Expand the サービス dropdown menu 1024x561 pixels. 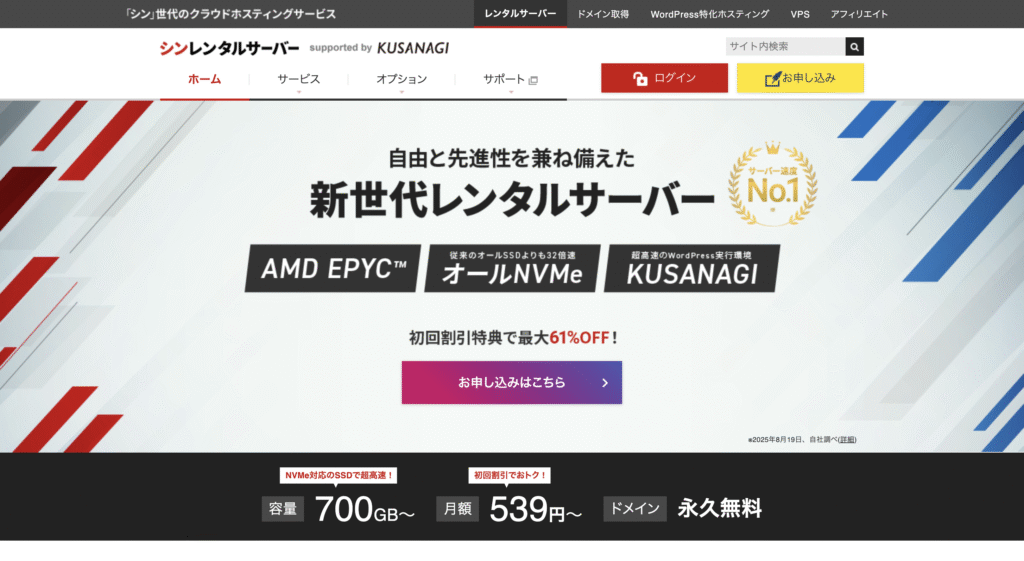click(298, 79)
